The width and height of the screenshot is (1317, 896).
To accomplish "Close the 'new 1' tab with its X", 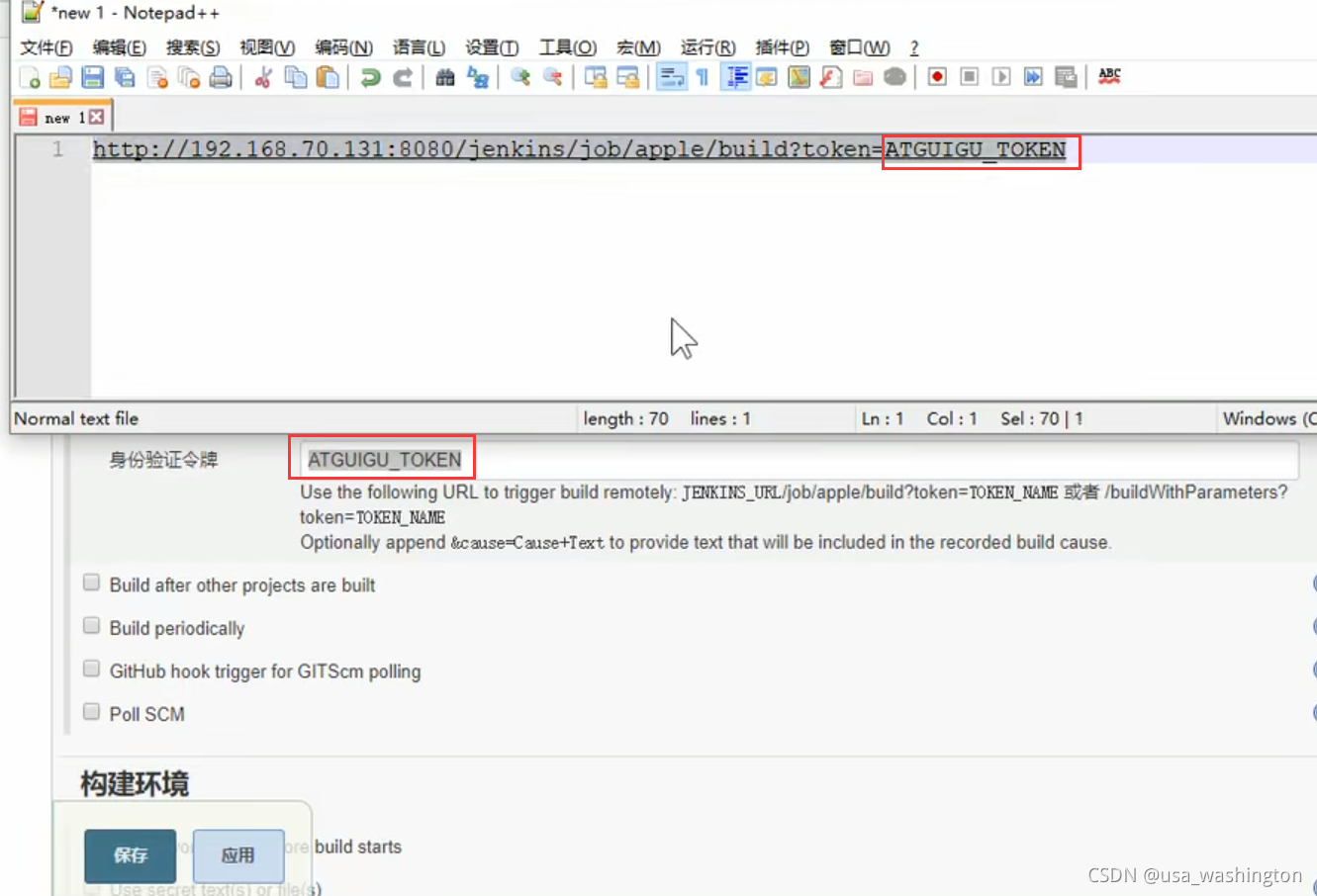I will tap(96, 117).
